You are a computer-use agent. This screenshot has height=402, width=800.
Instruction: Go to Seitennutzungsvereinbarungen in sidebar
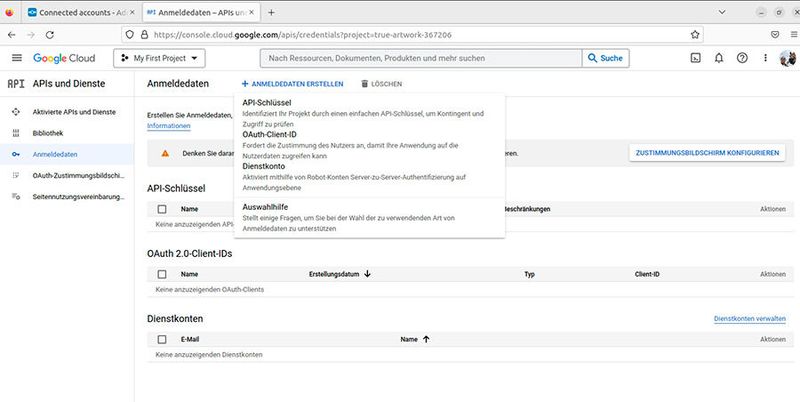pyautogui.click(x=79, y=196)
